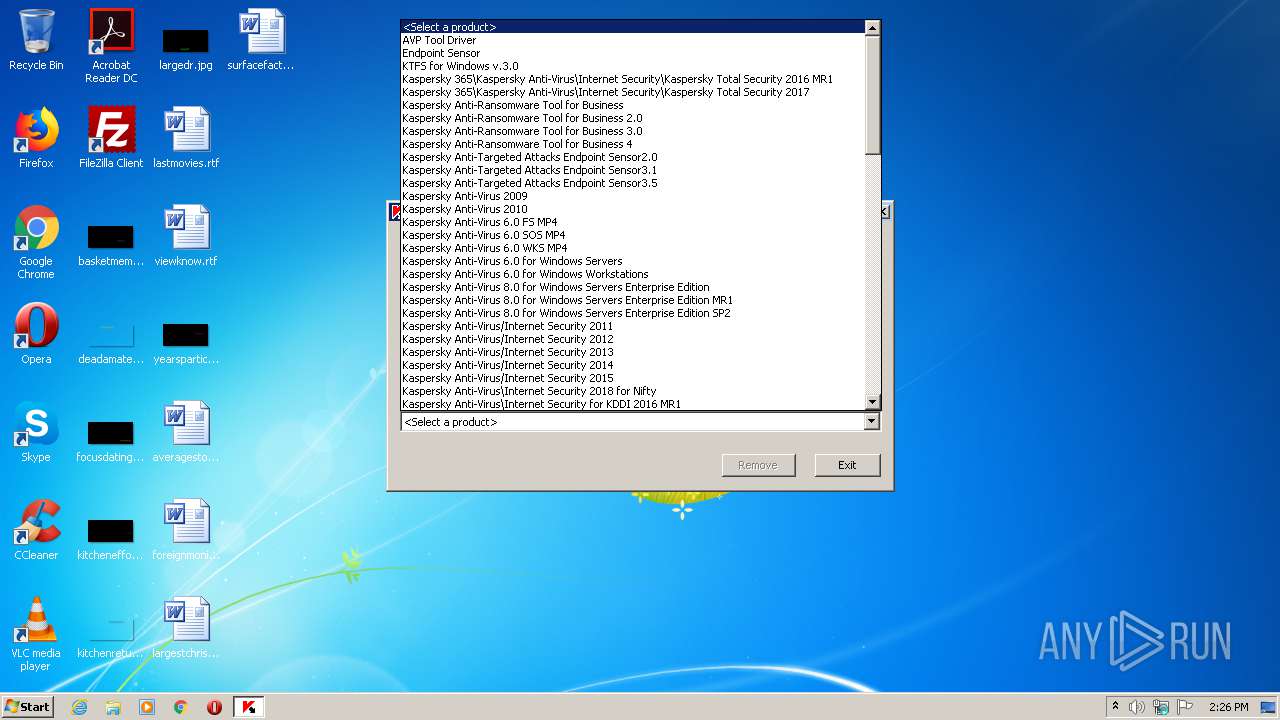
Task: Open the taskbar clock showing 2:26 PM
Action: [x=1228, y=707]
